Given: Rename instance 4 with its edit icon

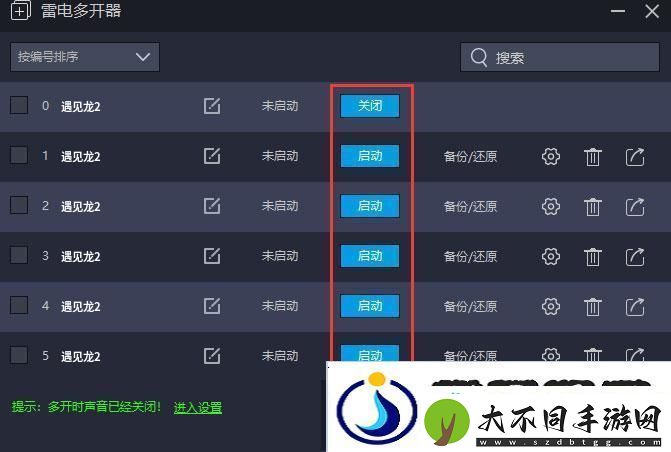Looking at the screenshot, I should pos(212,306).
